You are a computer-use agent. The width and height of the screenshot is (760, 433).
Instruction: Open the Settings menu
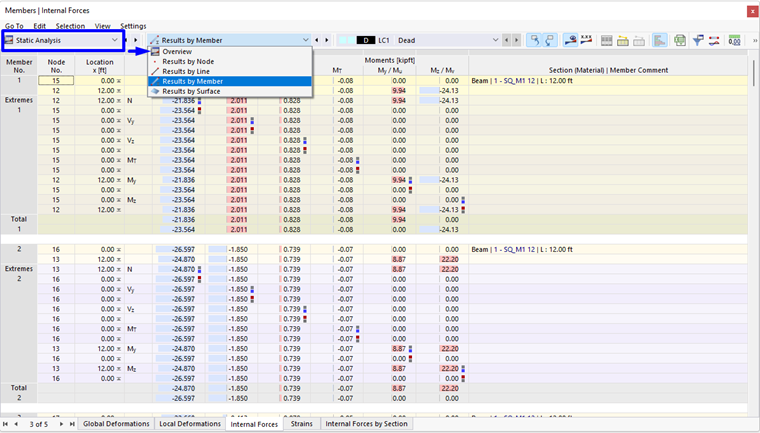(x=133, y=26)
